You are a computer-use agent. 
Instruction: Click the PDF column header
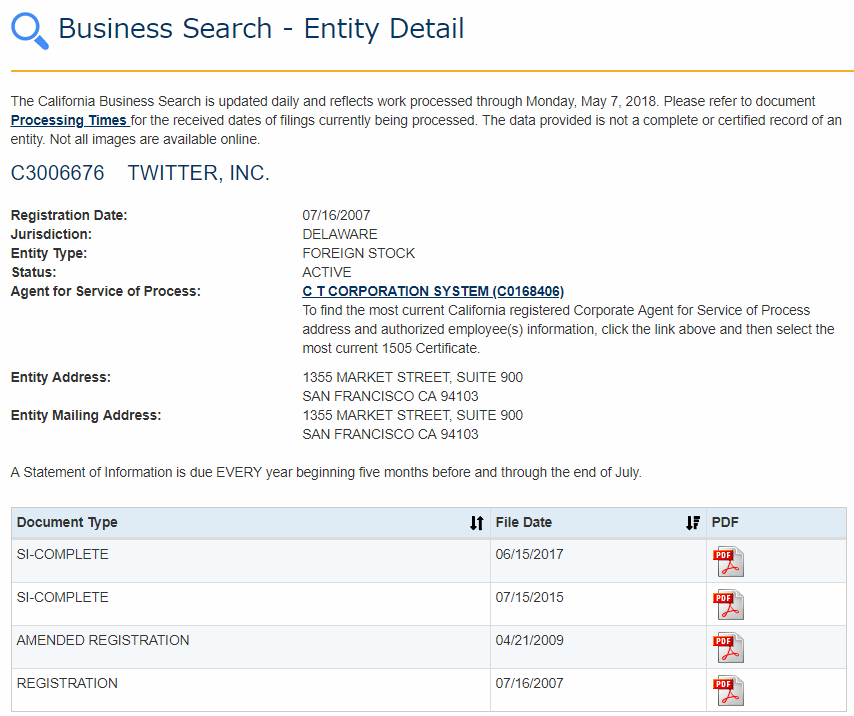coord(725,522)
